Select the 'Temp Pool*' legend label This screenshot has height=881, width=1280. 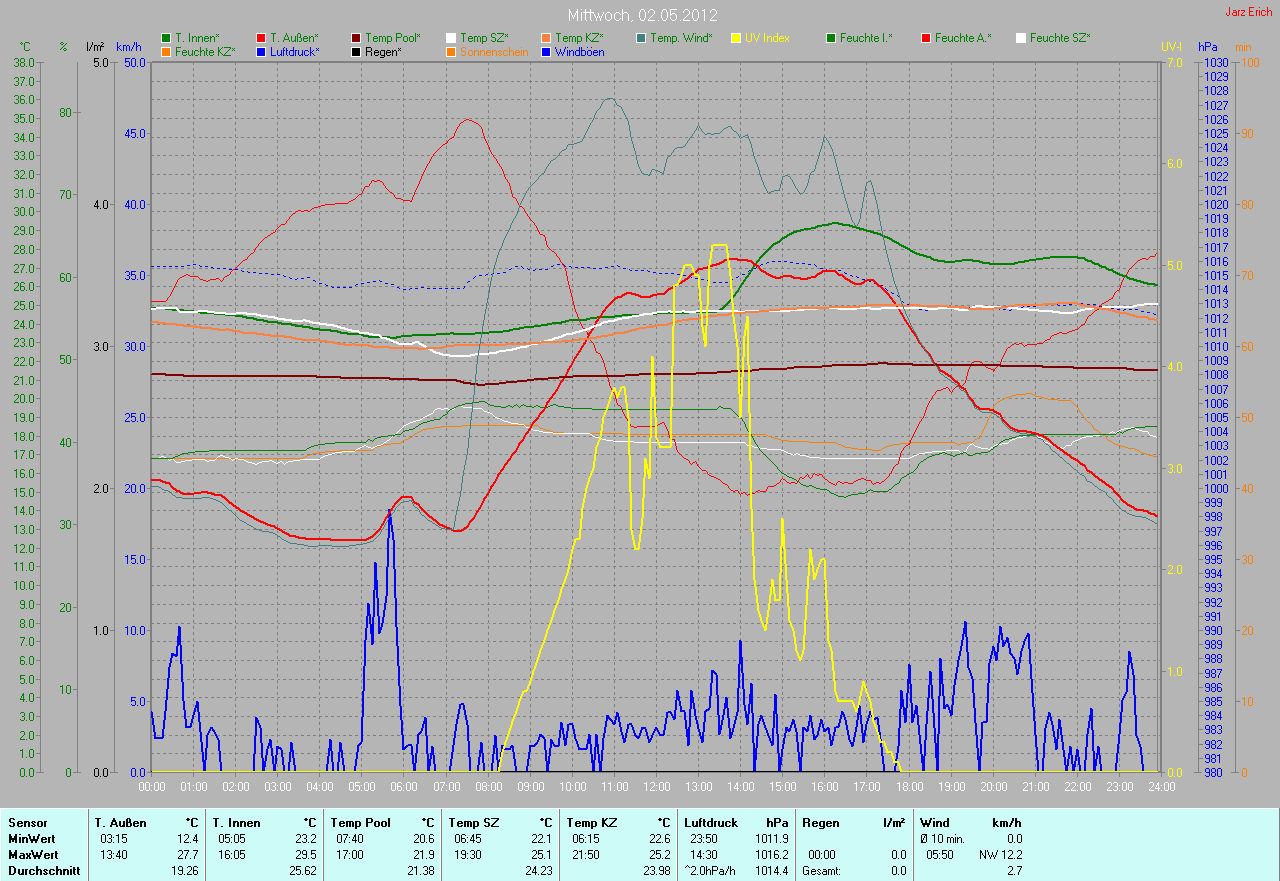393,38
